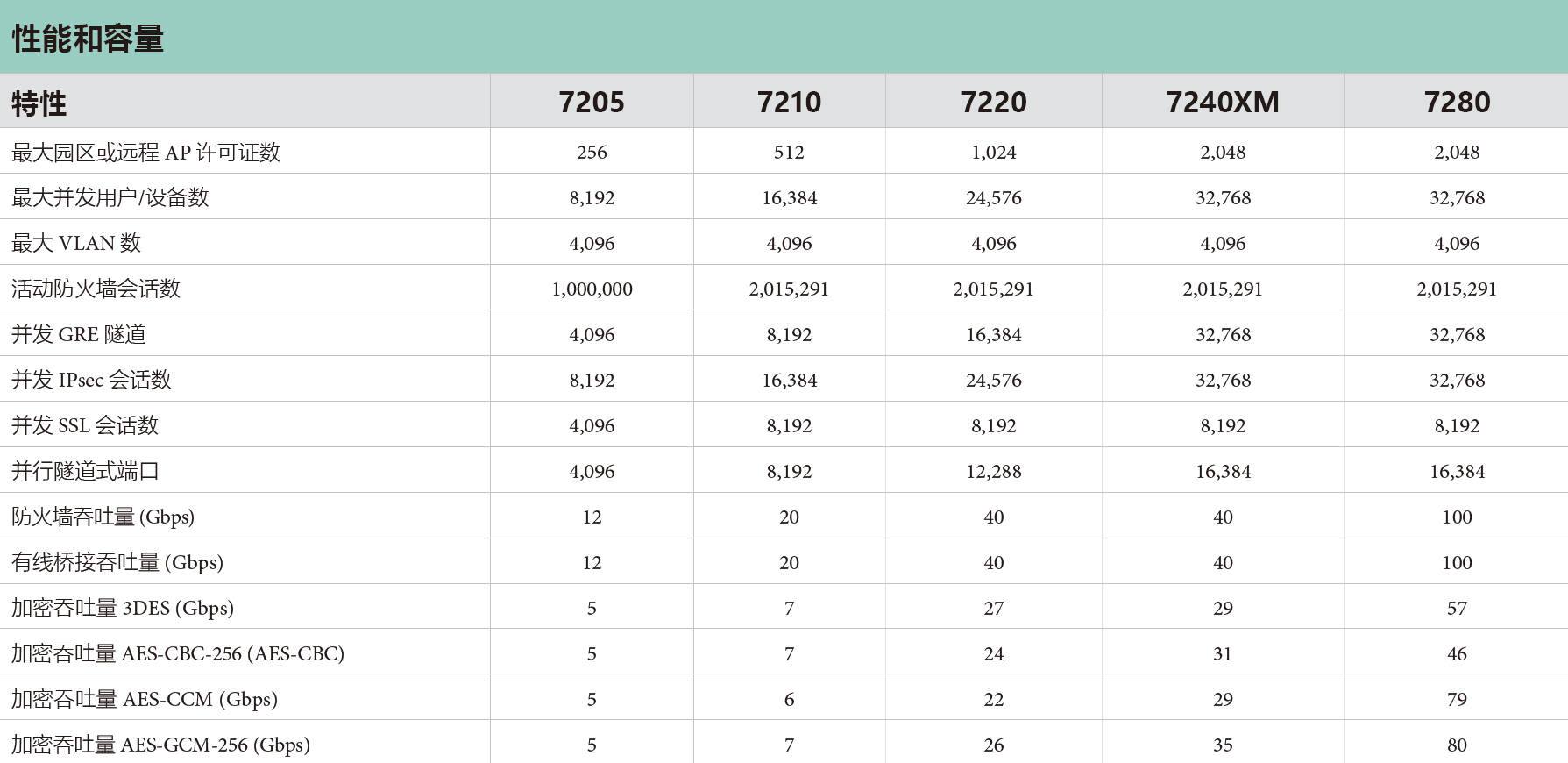This screenshot has height=763, width=1568.
Task: Click the 加密吞吐量 AES-GCM-256 (Gbps) row label
Action: (160, 745)
